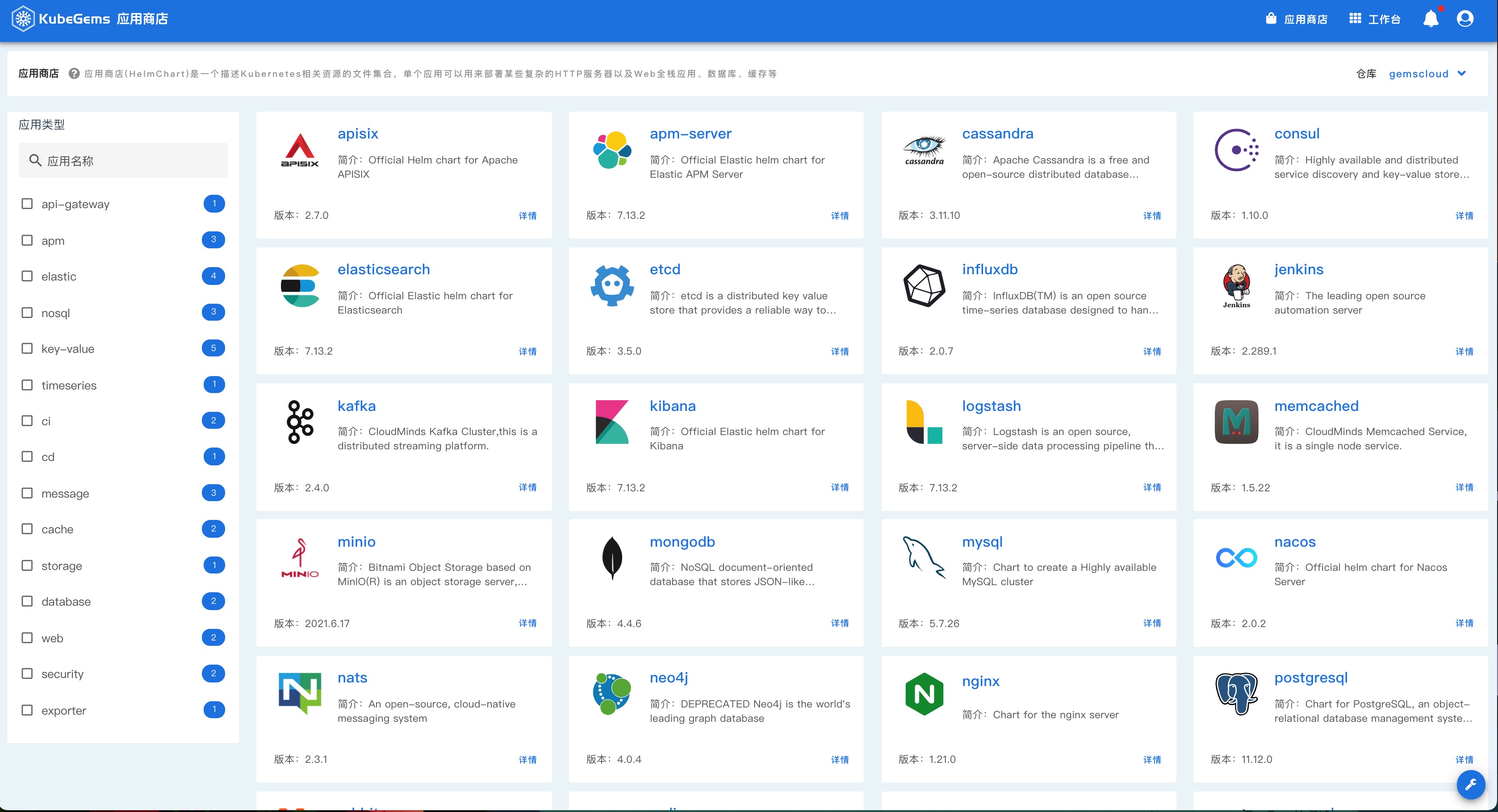
Task: Click the help question-mark icon
Action: [74, 73]
